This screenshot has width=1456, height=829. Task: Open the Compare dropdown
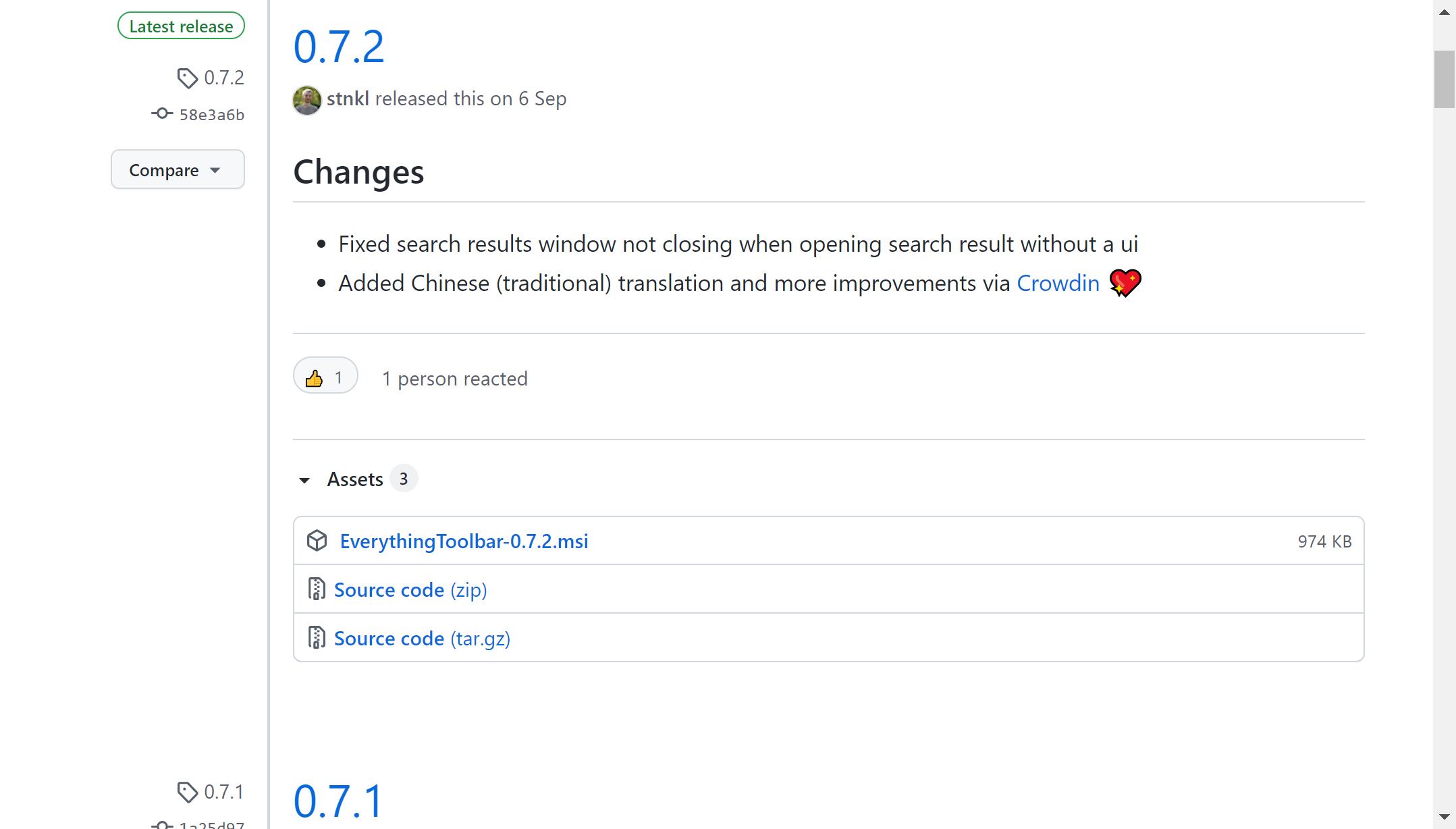pyautogui.click(x=178, y=169)
